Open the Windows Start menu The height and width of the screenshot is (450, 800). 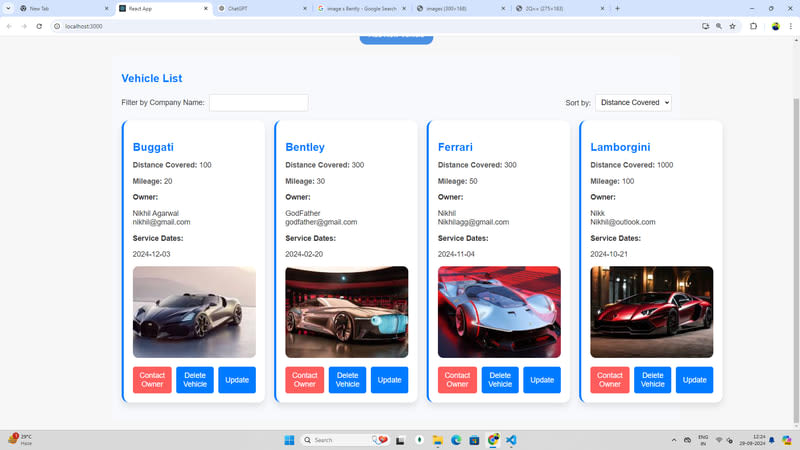point(289,440)
